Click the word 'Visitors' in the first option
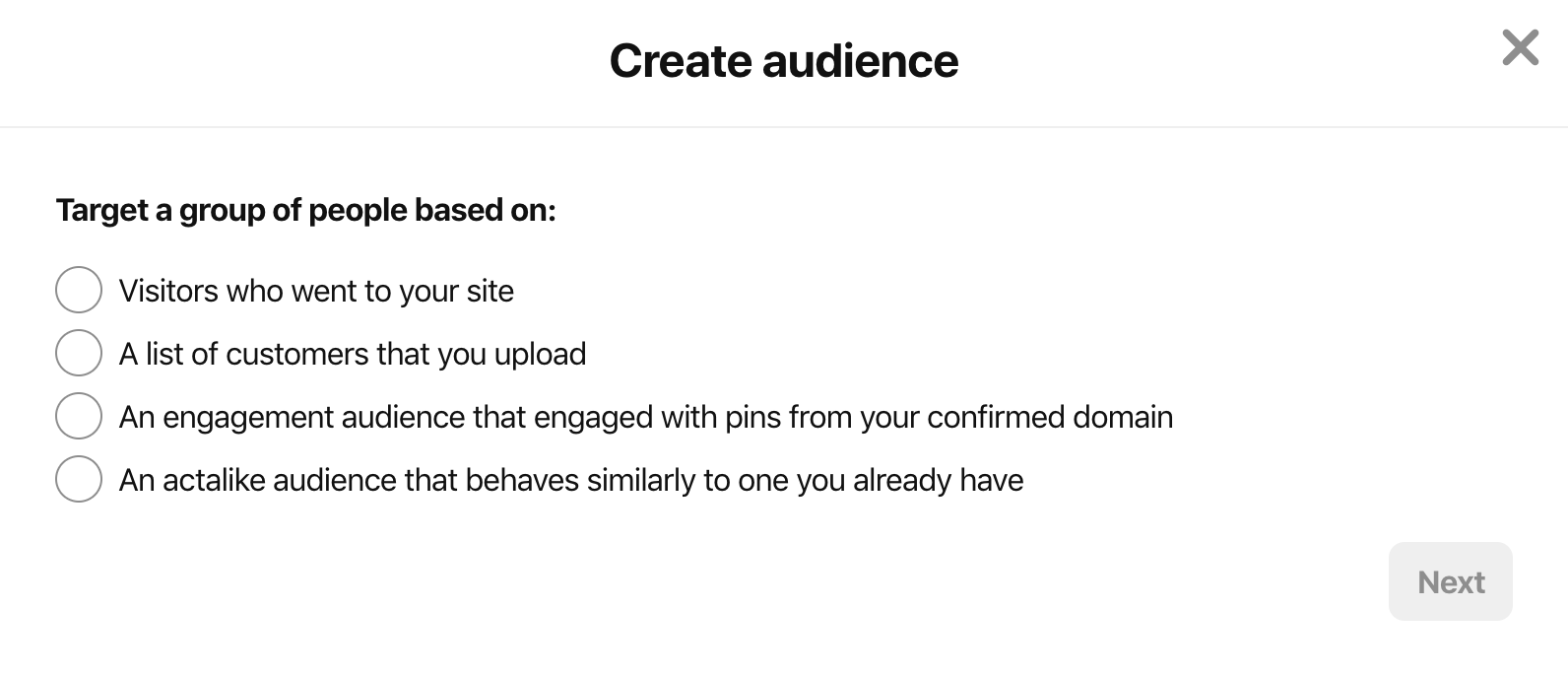Image resolution: width=1568 pixels, height=676 pixels. click(168, 291)
